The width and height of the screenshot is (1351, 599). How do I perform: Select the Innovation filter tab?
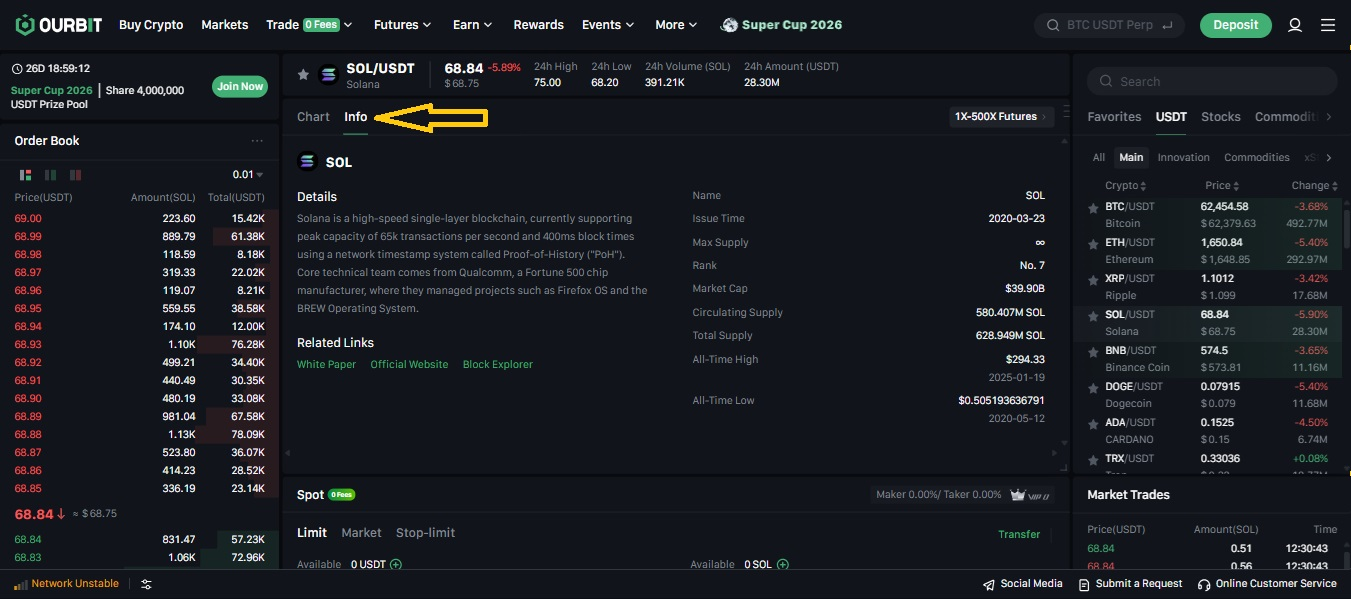(x=1183, y=158)
